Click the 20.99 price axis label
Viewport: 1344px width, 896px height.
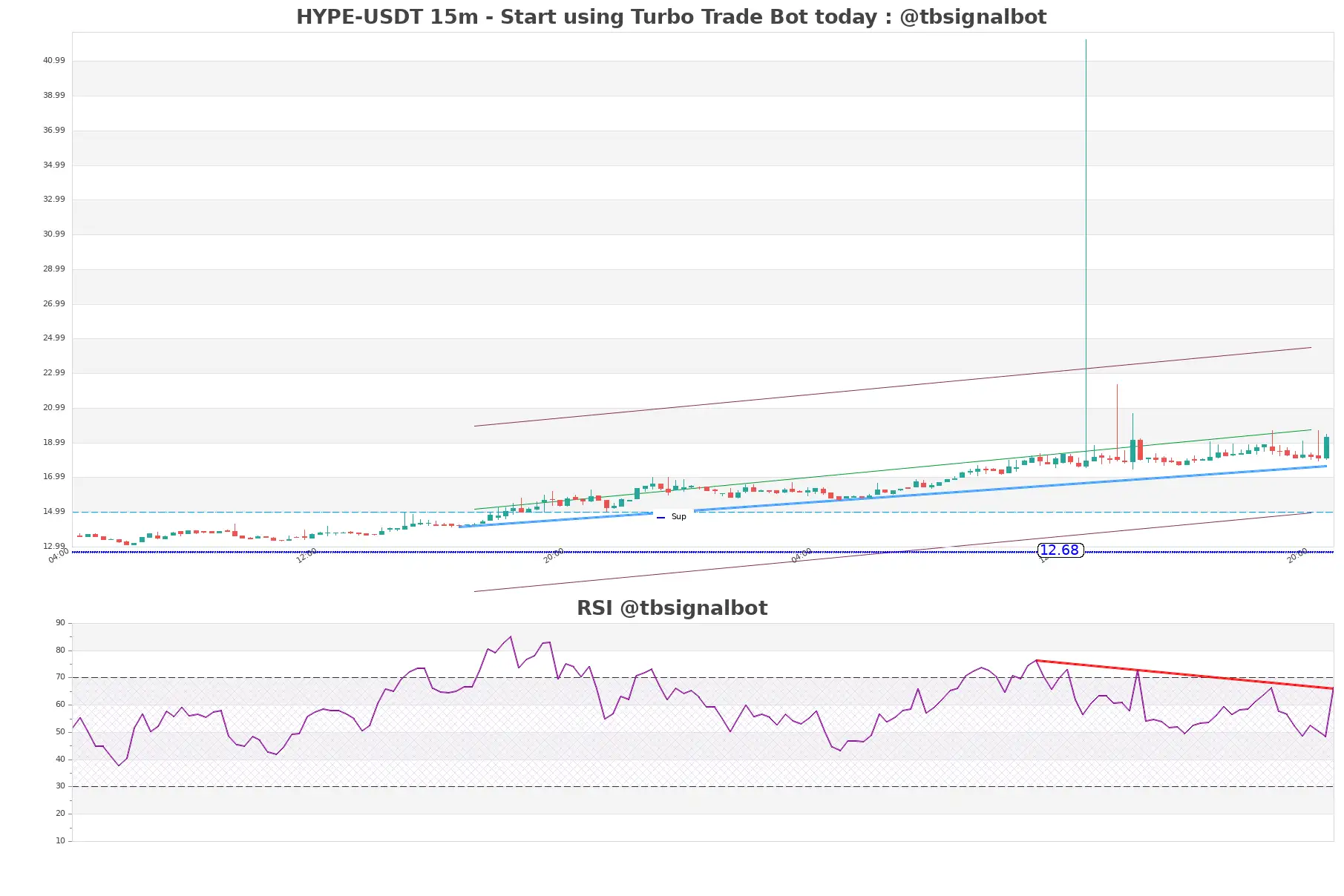coord(54,408)
